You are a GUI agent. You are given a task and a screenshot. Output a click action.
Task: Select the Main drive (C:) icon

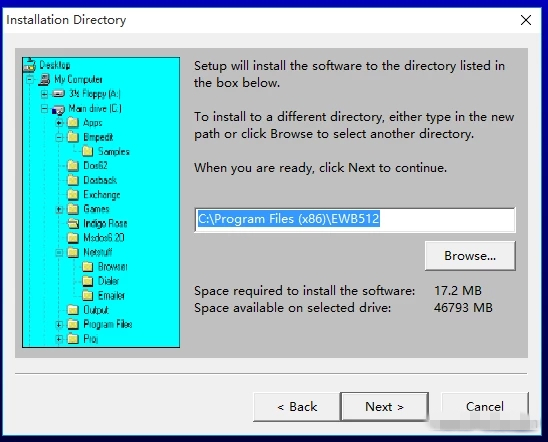(58, 109)
